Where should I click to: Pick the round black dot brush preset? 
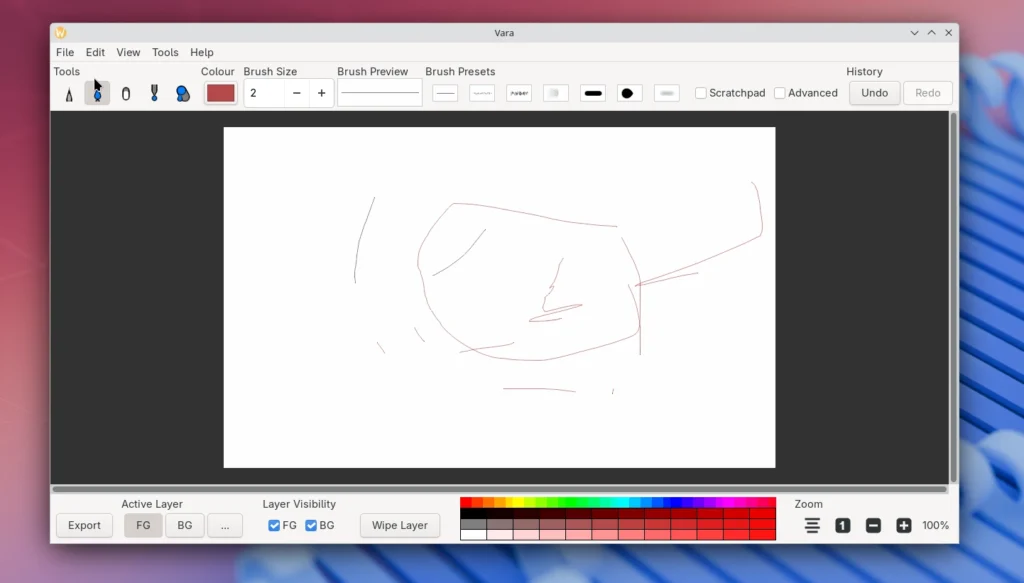coord(629,93)
